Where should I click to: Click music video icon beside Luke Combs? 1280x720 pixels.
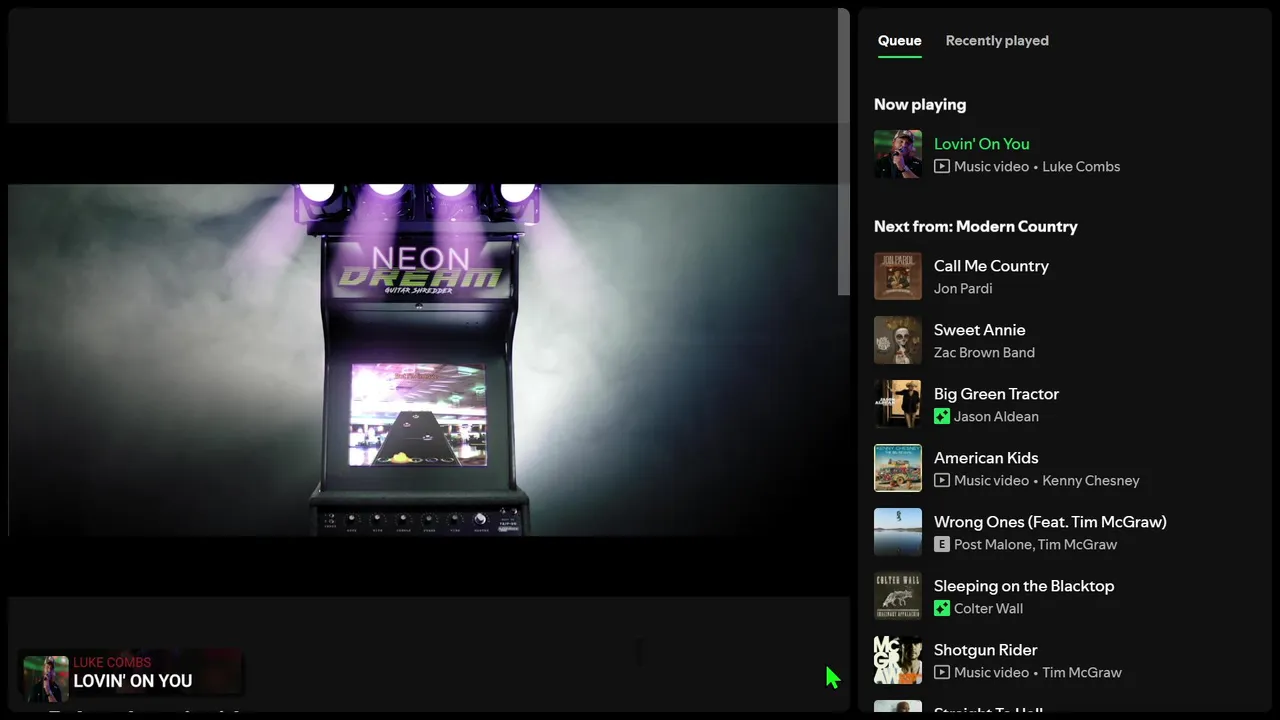[x=942, y=167]
